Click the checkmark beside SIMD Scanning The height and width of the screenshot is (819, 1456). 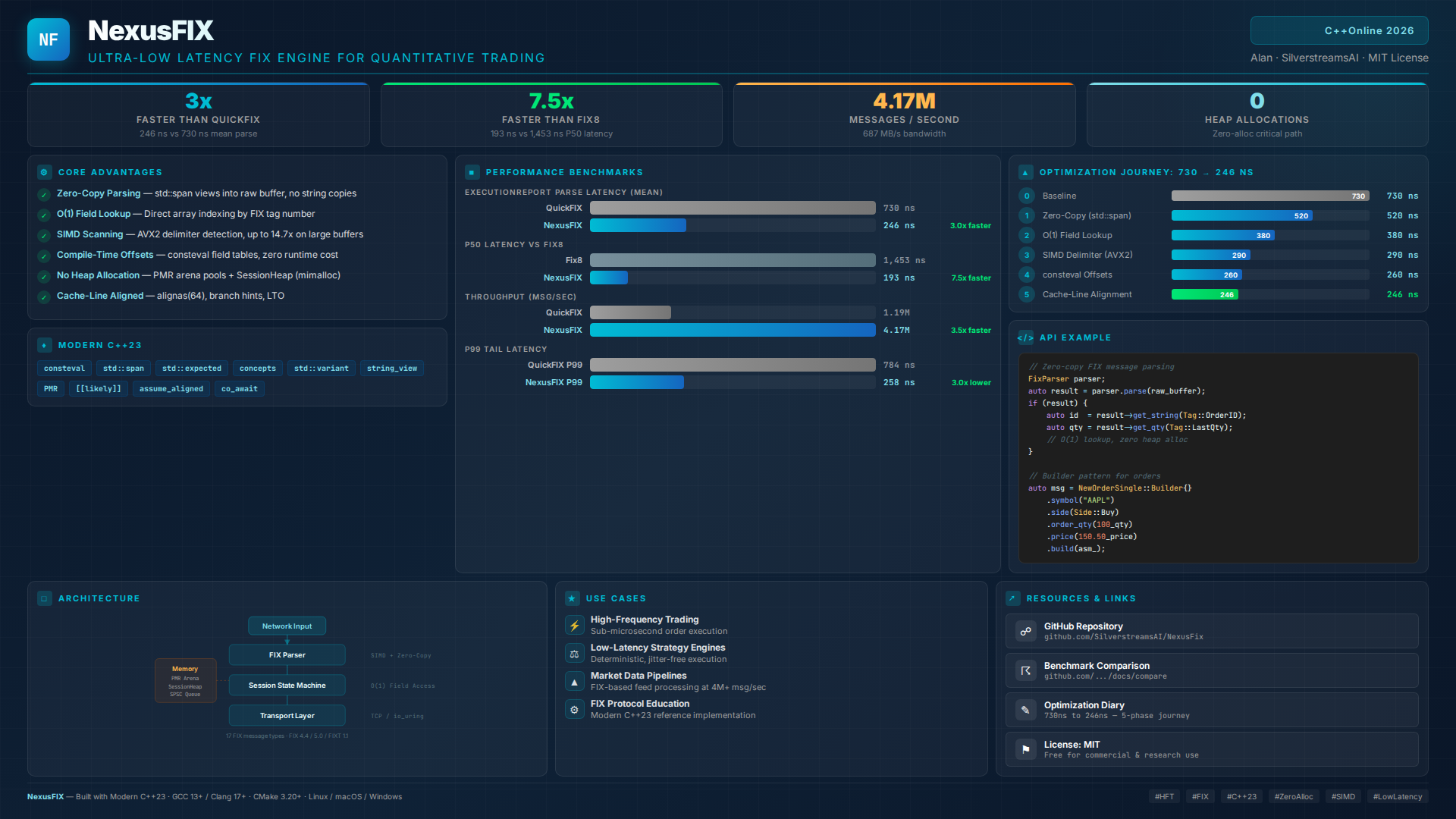click(45, 235)
